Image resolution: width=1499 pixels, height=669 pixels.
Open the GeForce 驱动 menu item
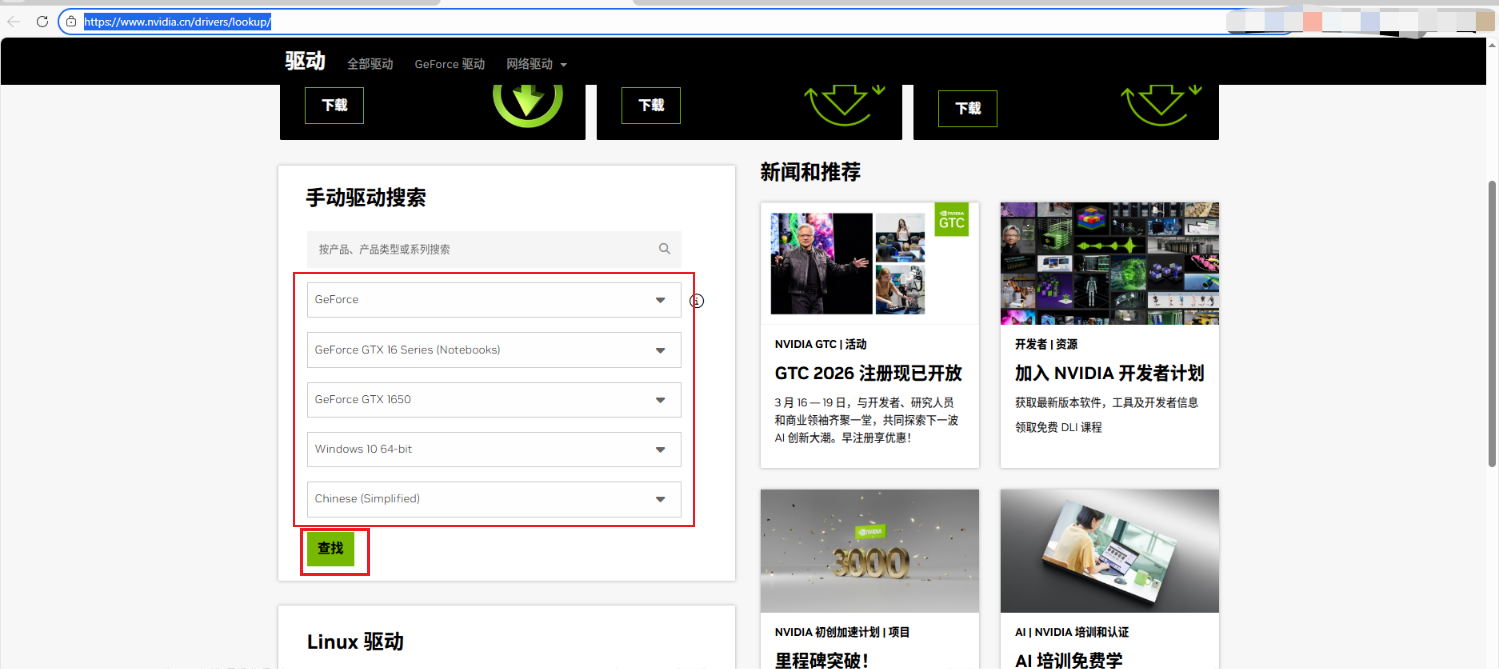pos(450,64)
